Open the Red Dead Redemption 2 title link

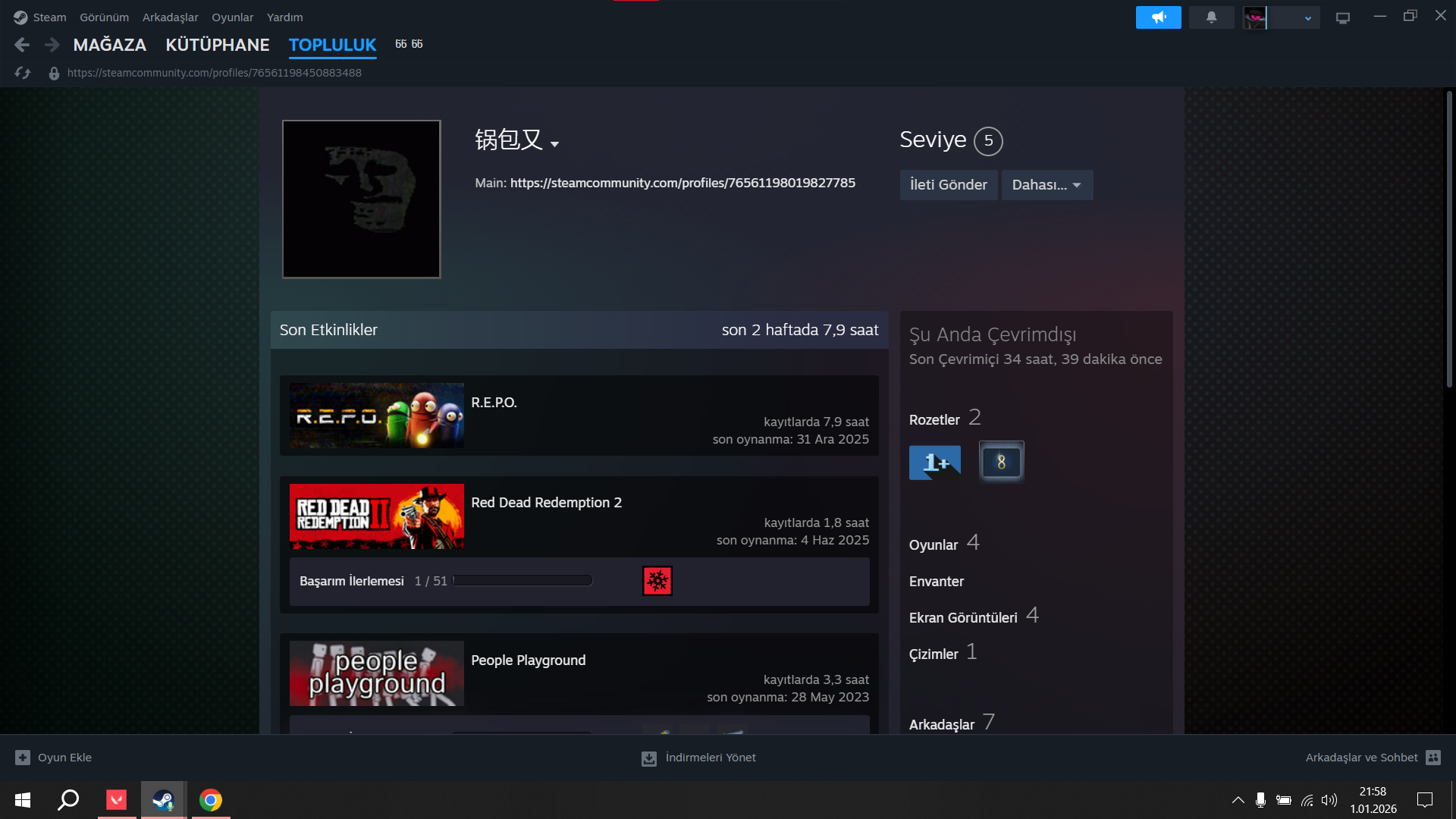click(546, 503)
